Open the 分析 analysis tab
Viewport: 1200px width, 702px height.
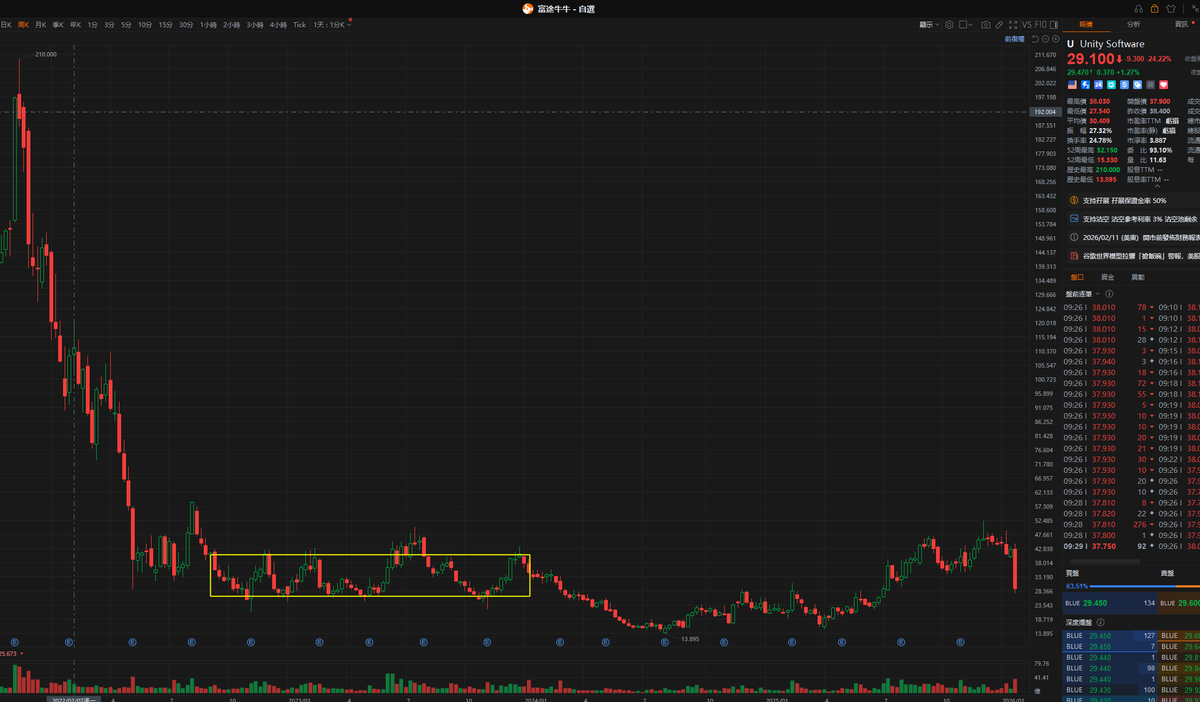(x=1133, y=24)
